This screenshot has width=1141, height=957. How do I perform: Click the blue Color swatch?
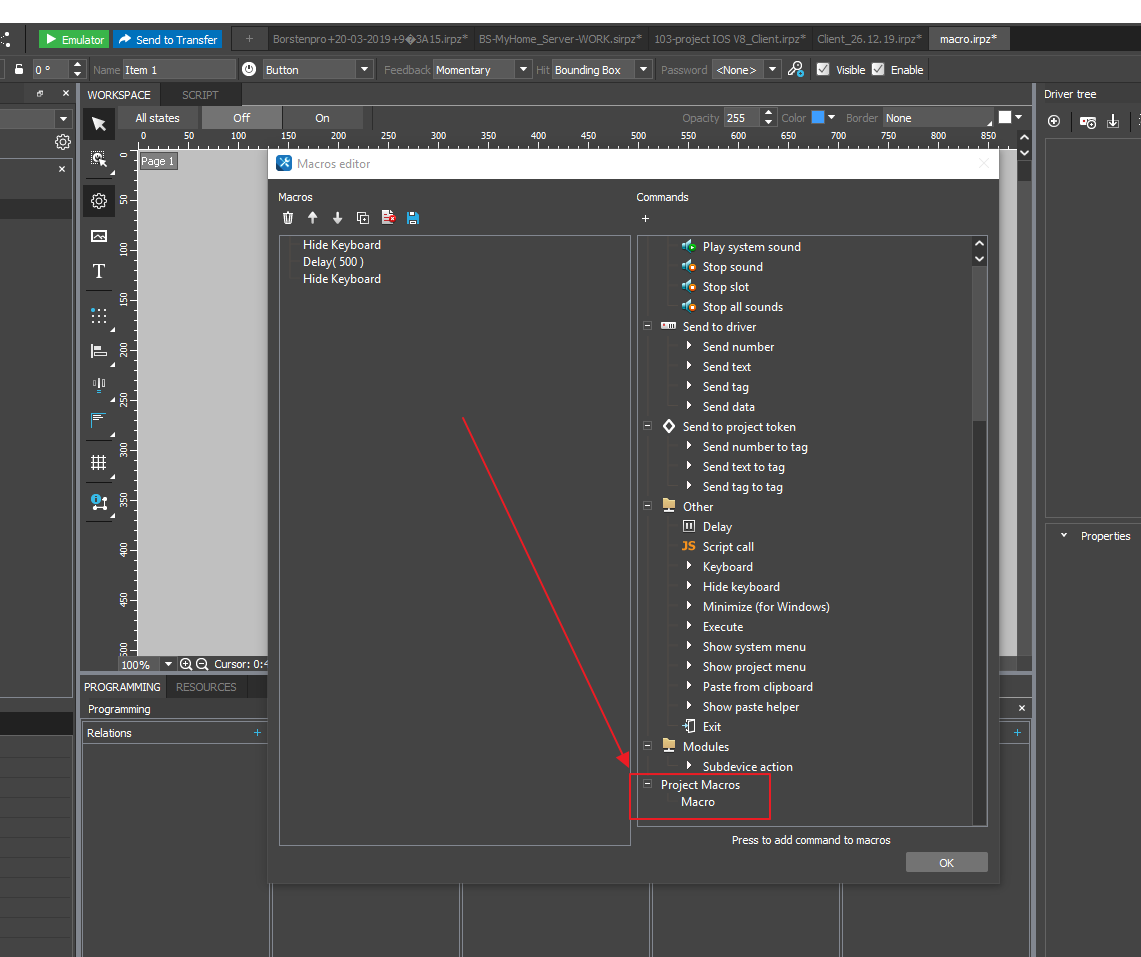817,118
